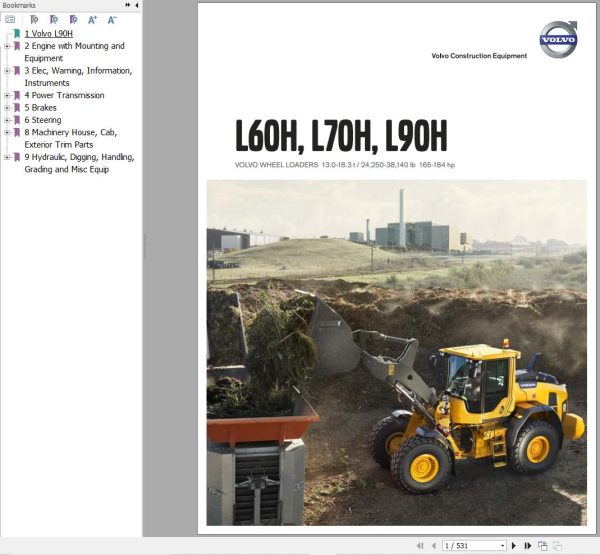Click the VOLVO WHEEL LOADERS subtitle line
The image size is (600, 555).
345,165
